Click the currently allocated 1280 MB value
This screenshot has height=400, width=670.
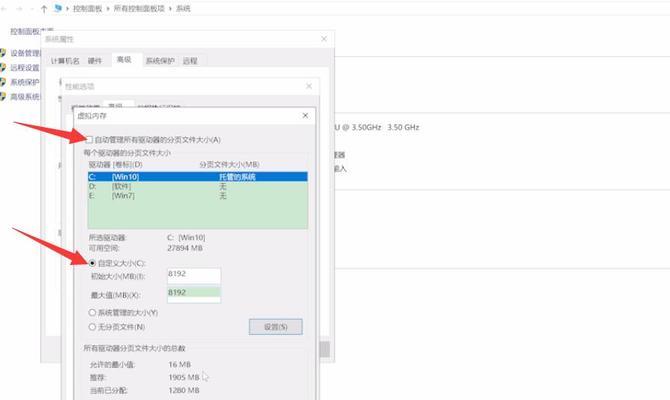(184, 390)
